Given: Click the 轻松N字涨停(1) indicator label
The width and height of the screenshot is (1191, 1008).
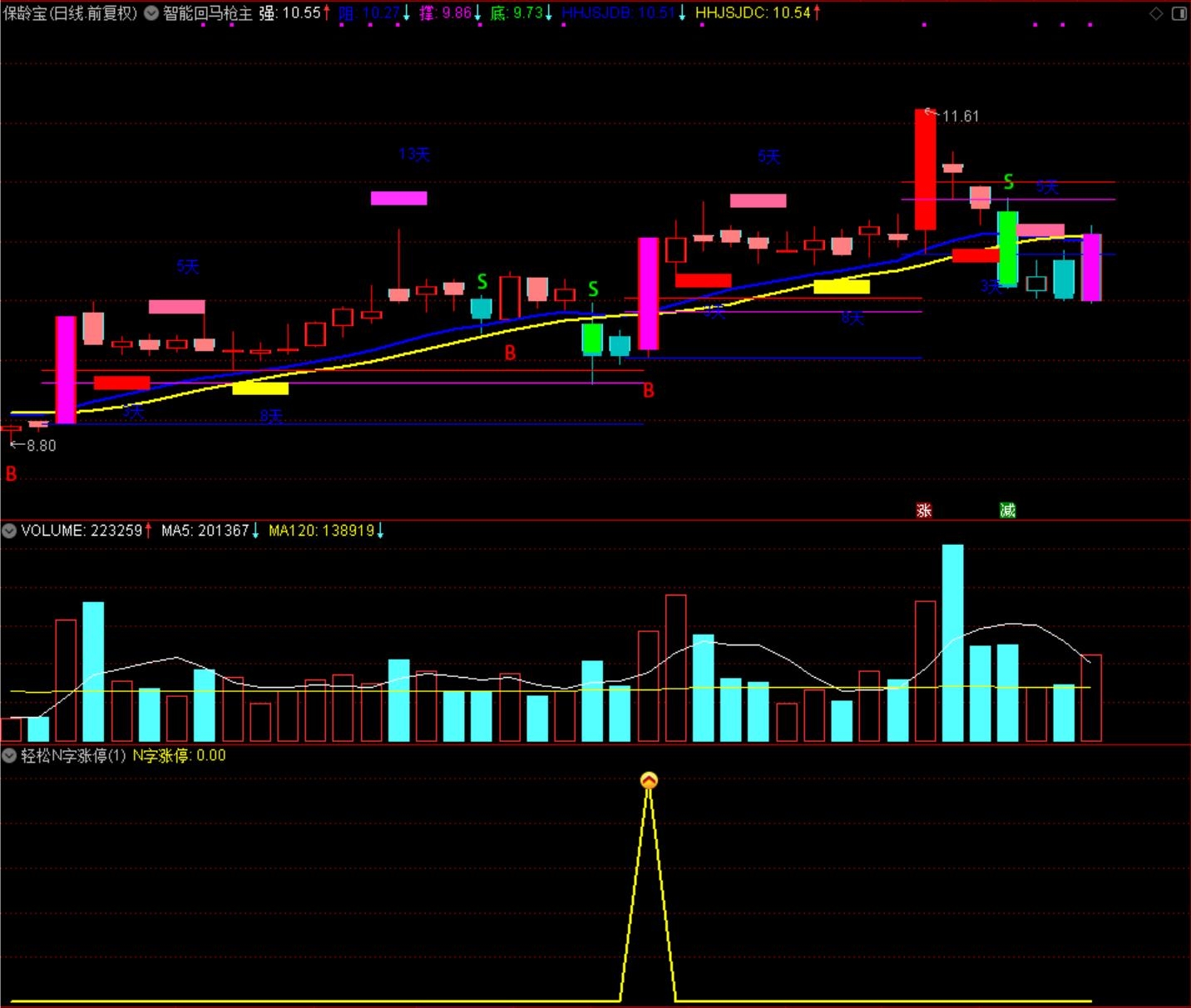Looking at the screenshot, I should 73,755.
